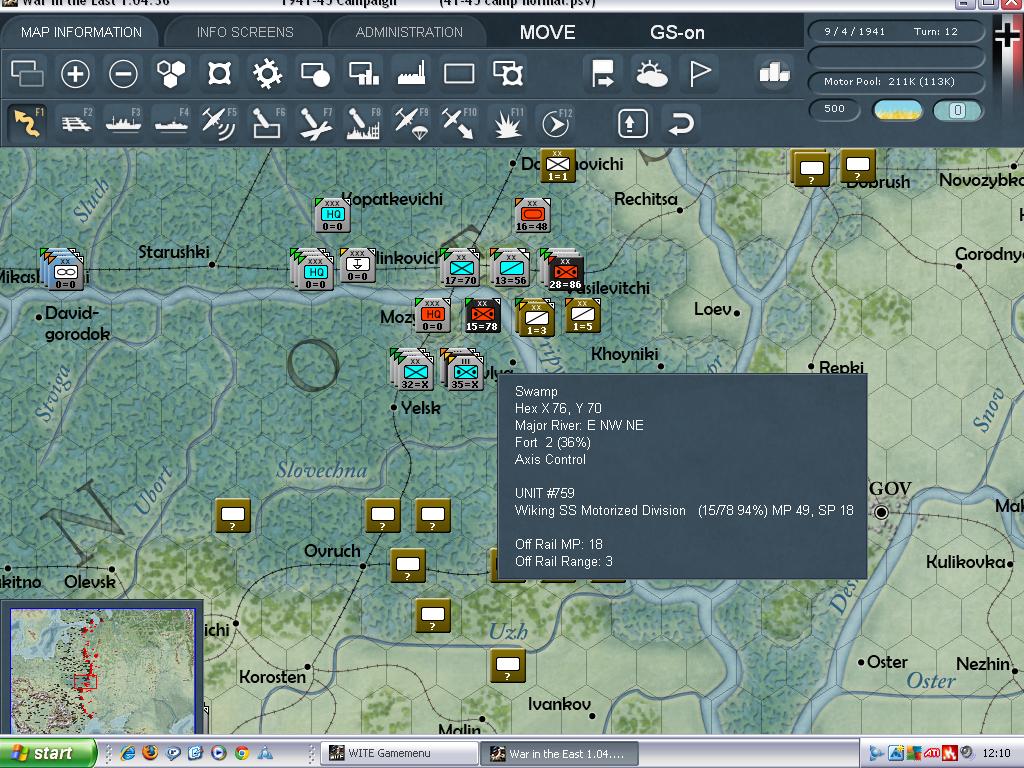Click the GS-on ground support label
1024x768 pixels.
[x=677, y=32]
